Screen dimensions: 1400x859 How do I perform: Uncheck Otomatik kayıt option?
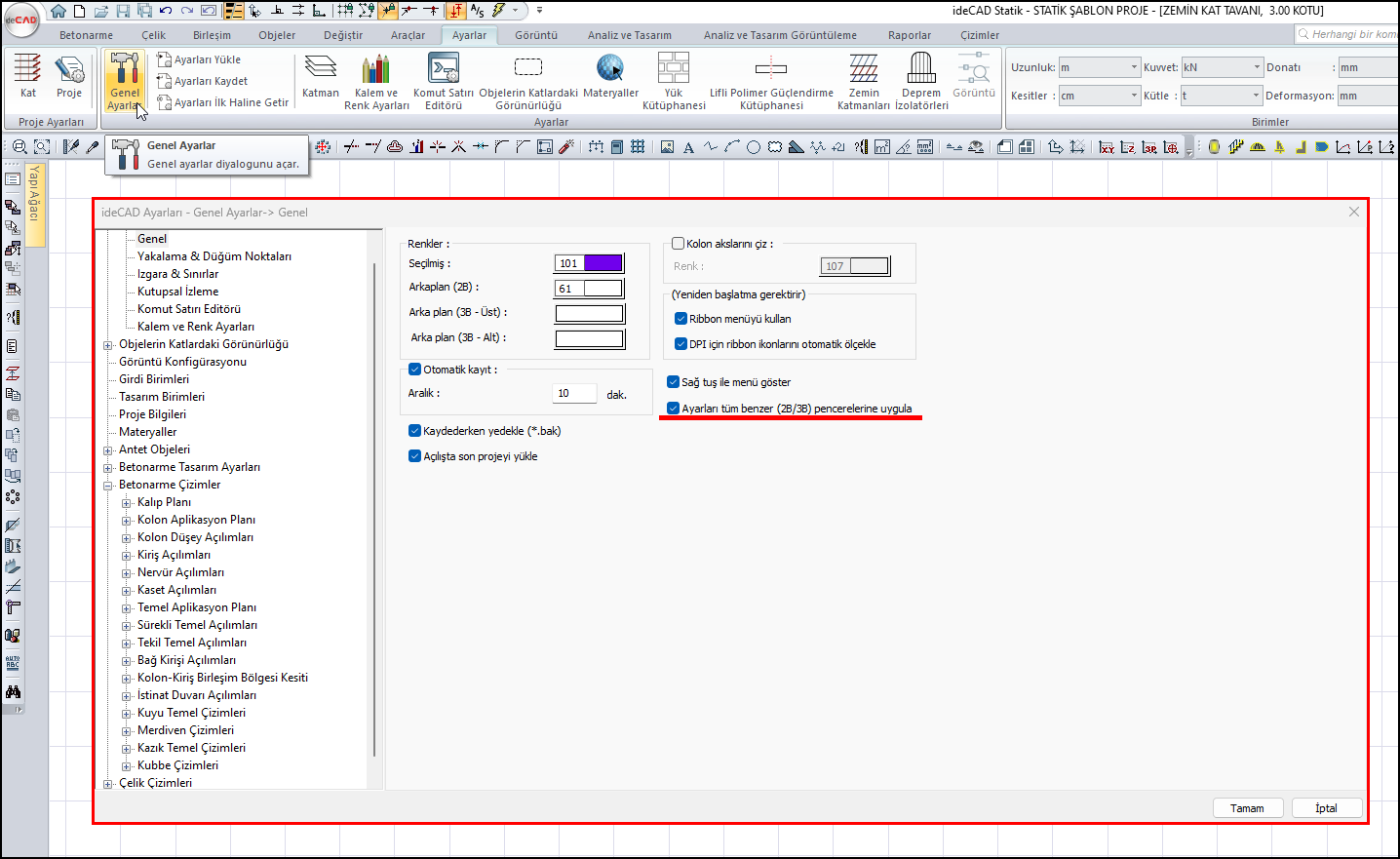tap(414, 370)
